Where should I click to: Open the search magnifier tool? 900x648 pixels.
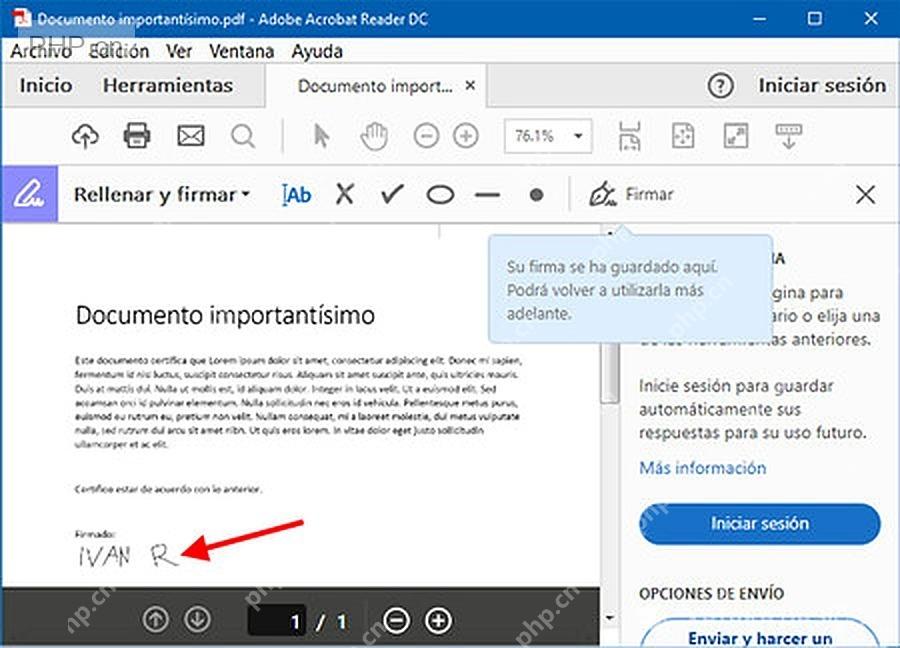pos(243,137)
